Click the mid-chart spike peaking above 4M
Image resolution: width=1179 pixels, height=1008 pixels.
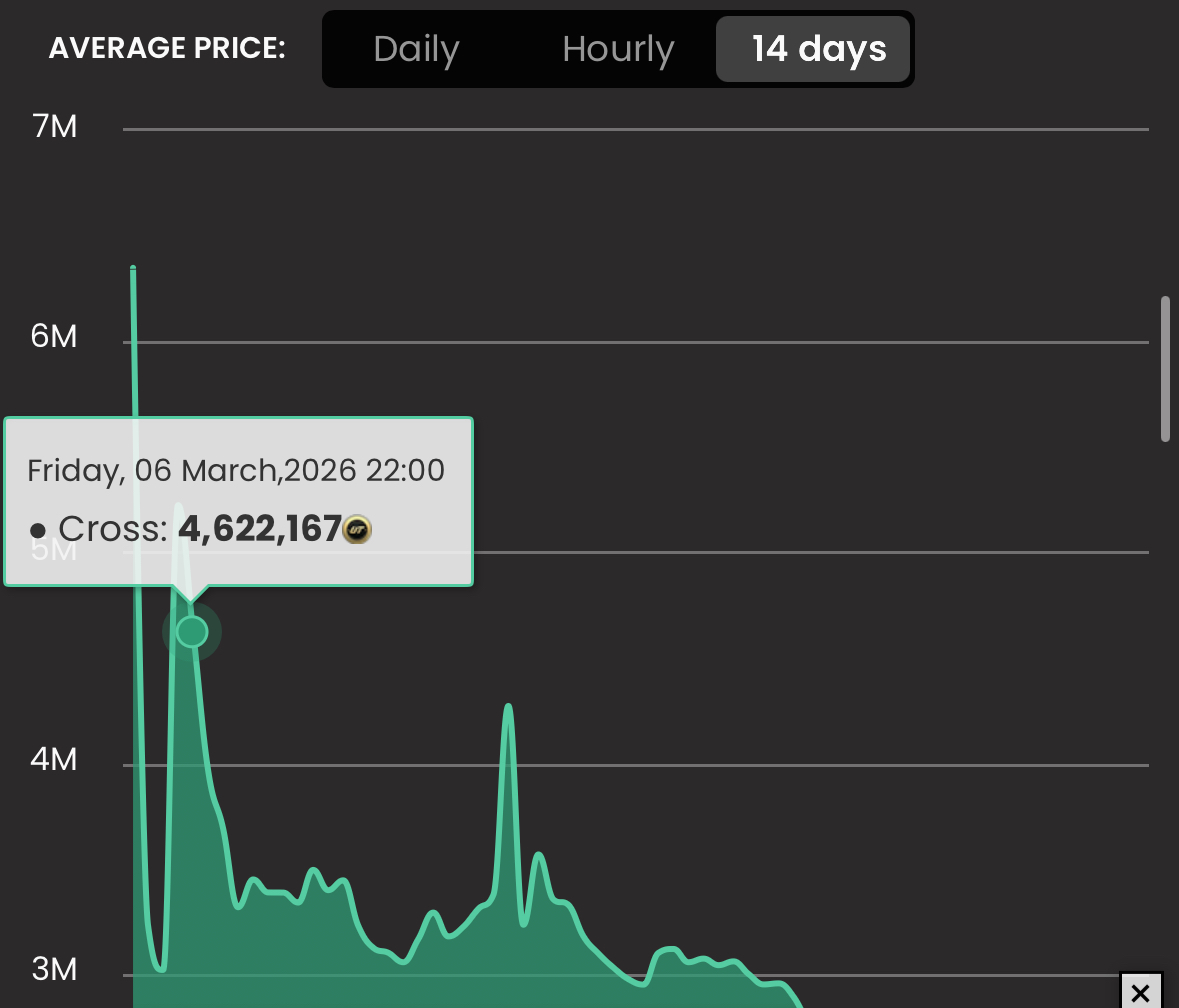[x=509, y=708]
